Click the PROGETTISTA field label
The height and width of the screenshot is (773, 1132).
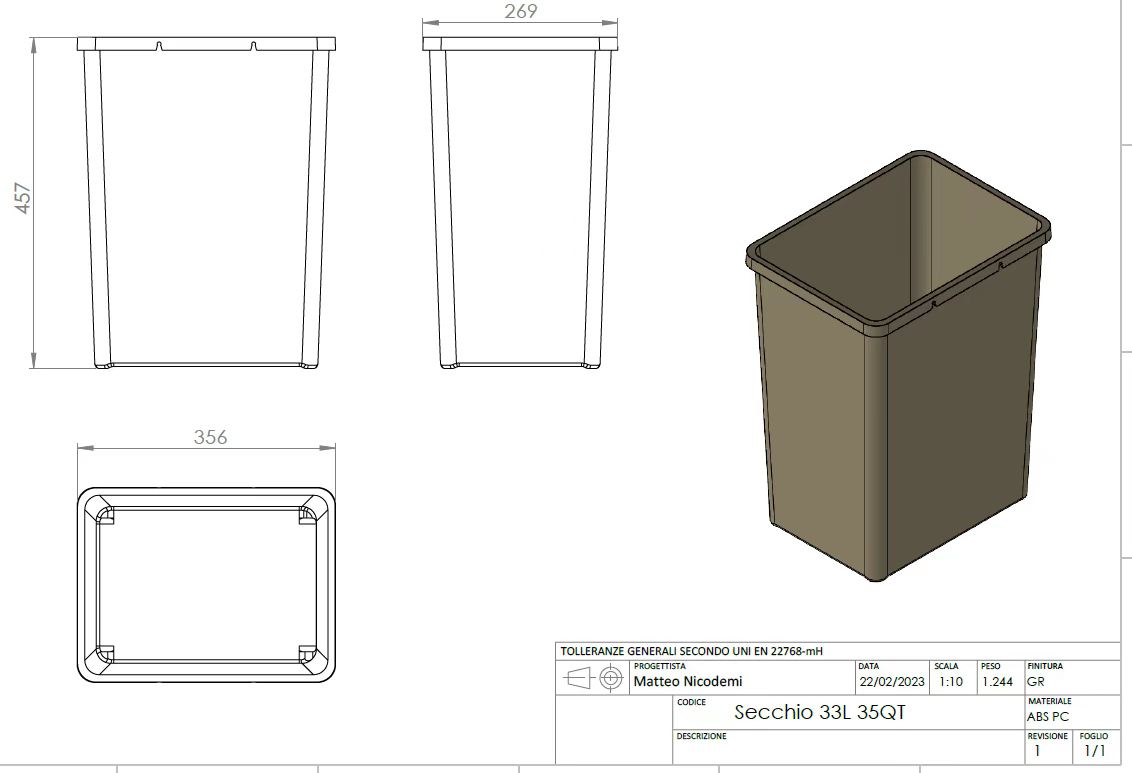[x=660, y=666]
